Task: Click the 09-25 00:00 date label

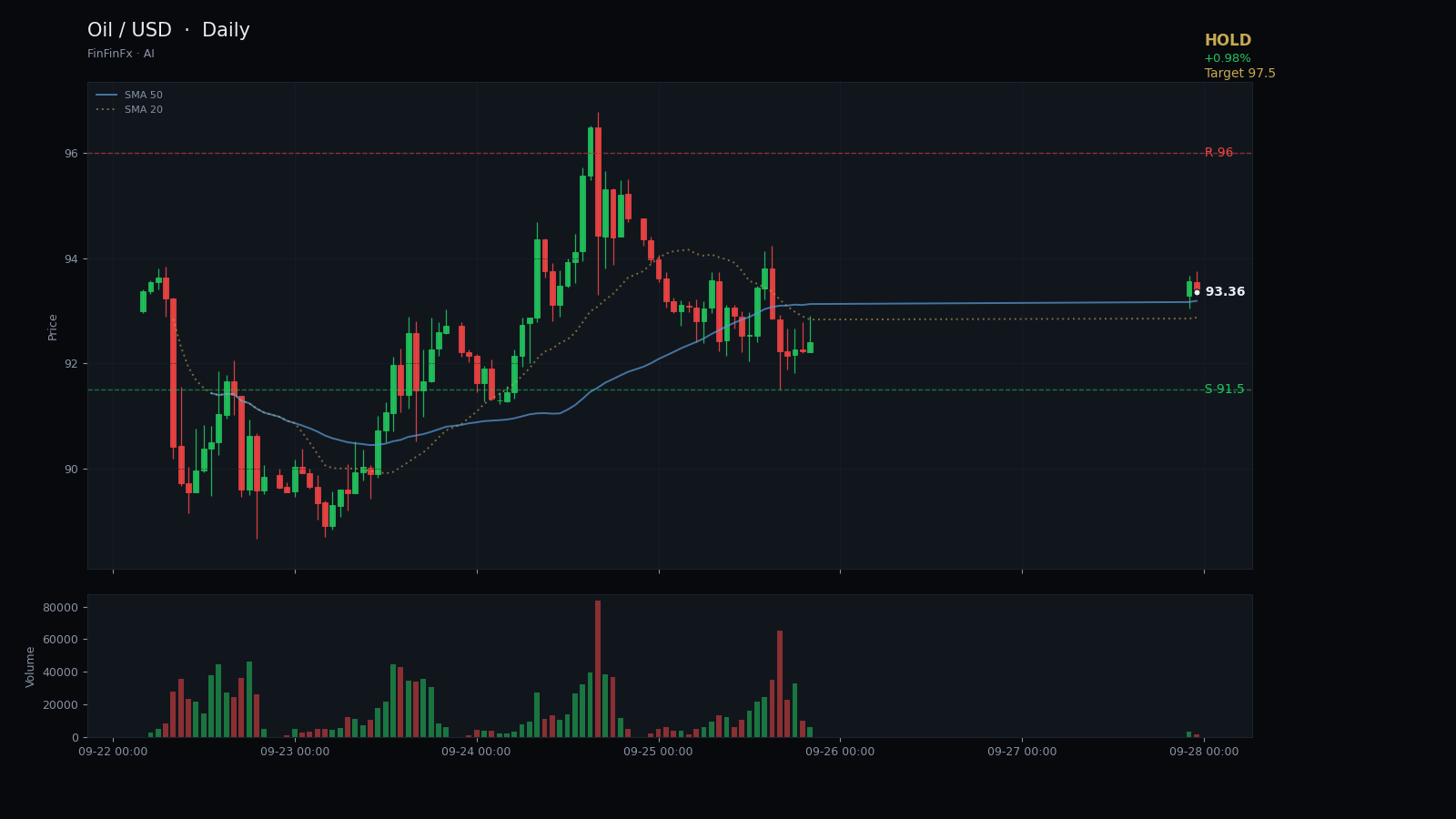Action: click(x=658, y=752)
